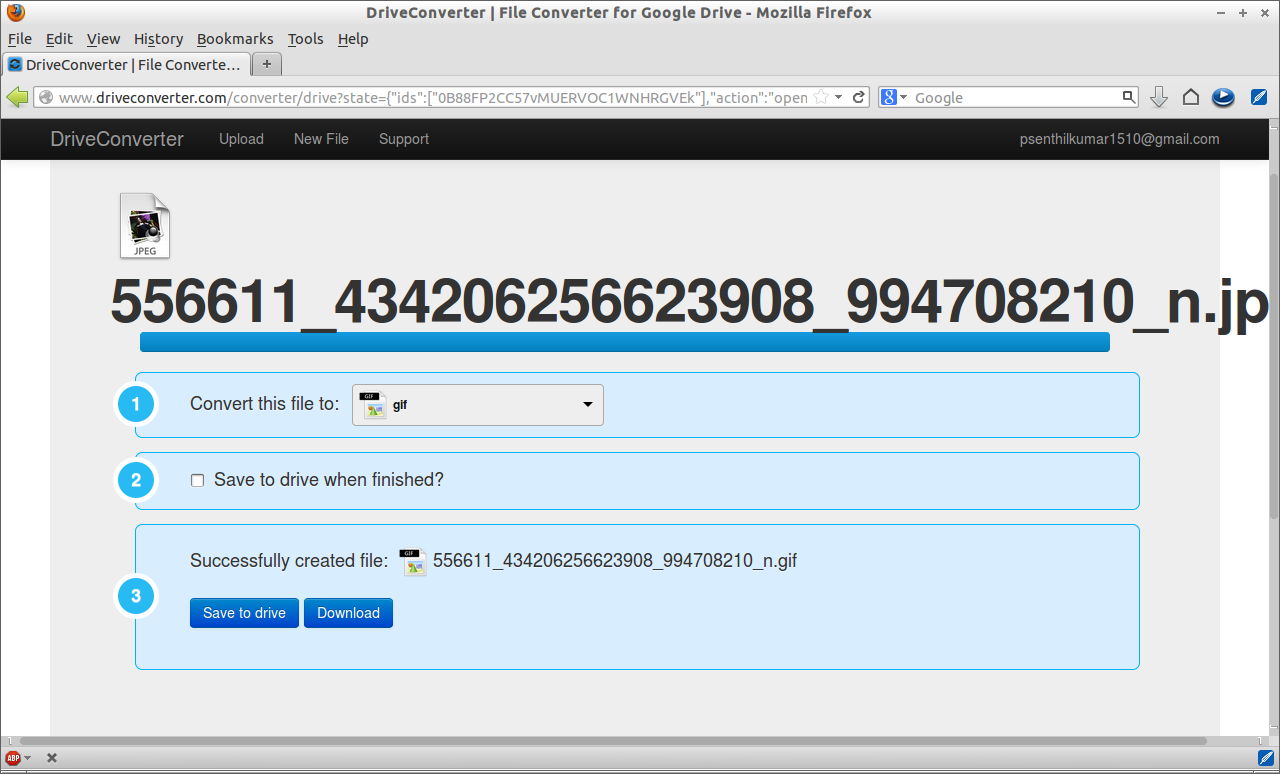The width and height of the screenshot is (1280, 774).
Task: Click the horizontal scrollbar at the bottom
Action: point(612,741)
